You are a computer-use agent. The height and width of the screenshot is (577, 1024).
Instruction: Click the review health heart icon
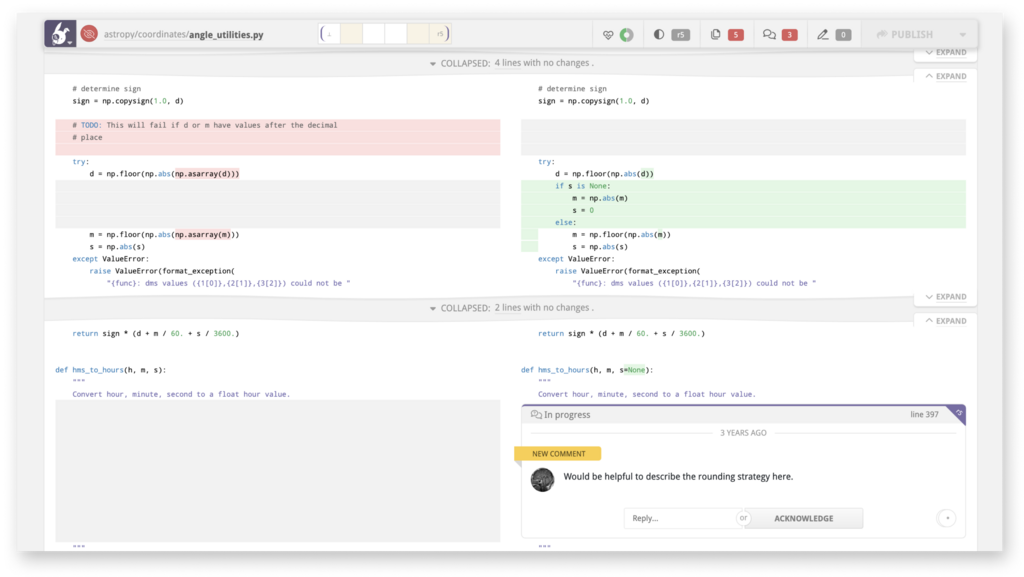click(608, 33)
